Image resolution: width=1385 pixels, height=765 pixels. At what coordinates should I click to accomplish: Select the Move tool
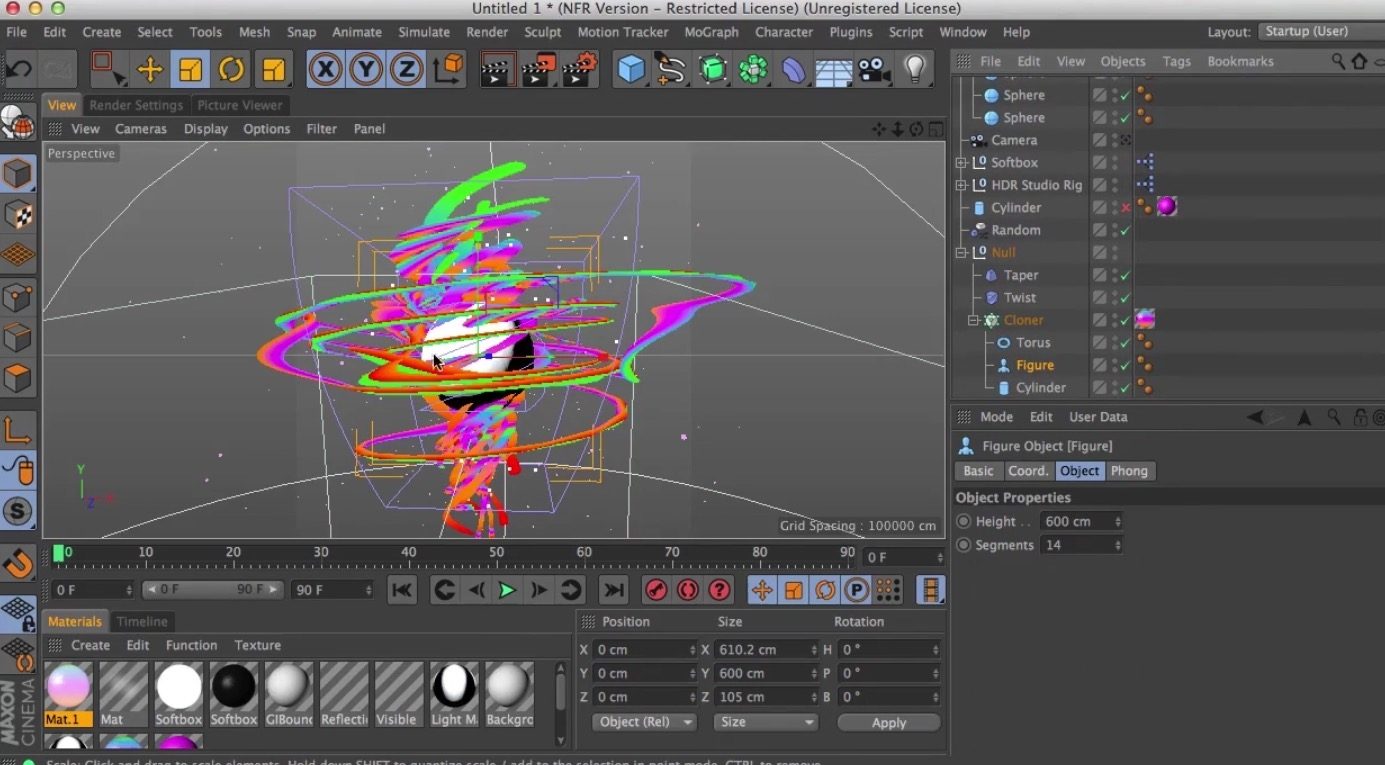coord(150,69)
